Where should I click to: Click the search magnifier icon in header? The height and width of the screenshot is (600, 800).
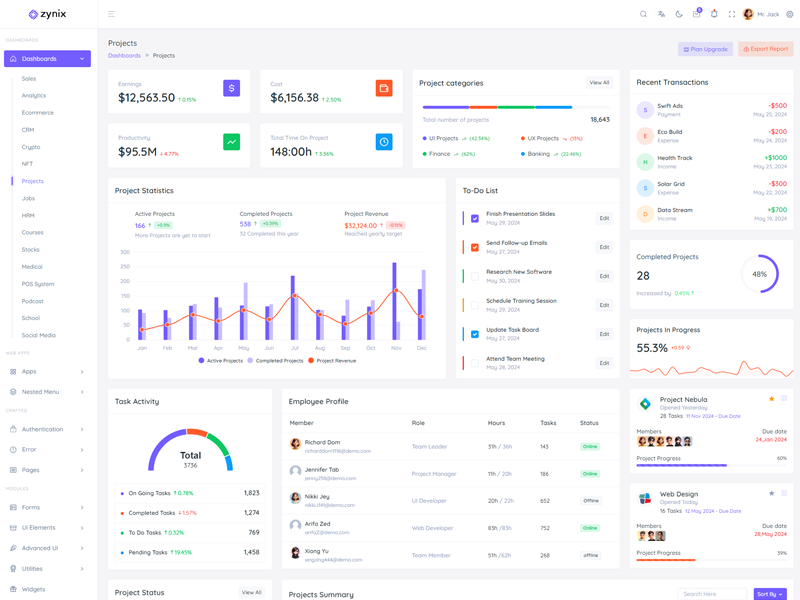pos(643,14)
